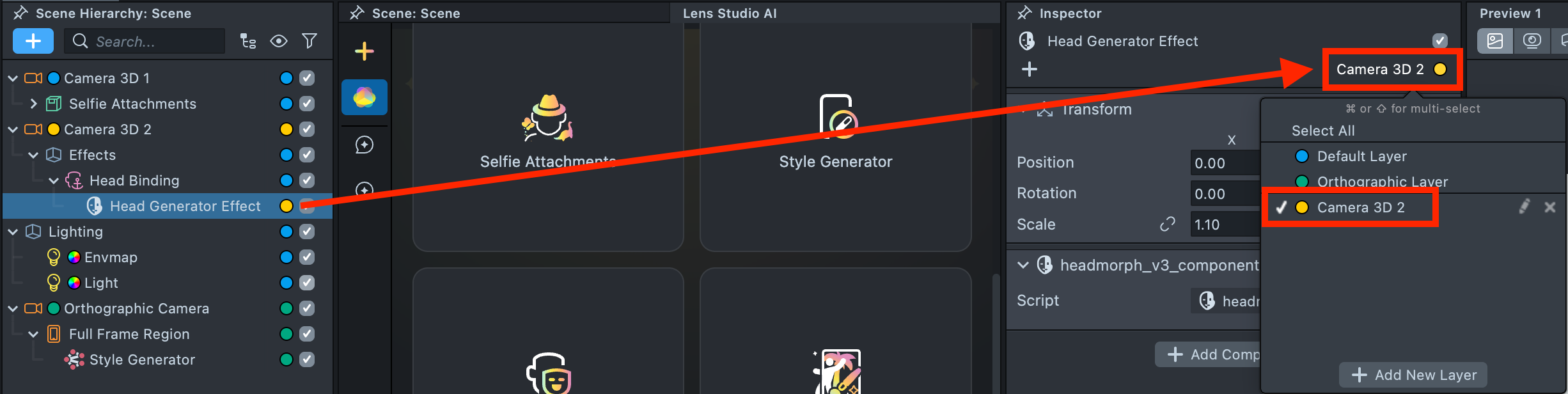This screenshot has width=1568, height=394.
Task: Select Default Layer from the layer list
Action: tap(1361, 156)
